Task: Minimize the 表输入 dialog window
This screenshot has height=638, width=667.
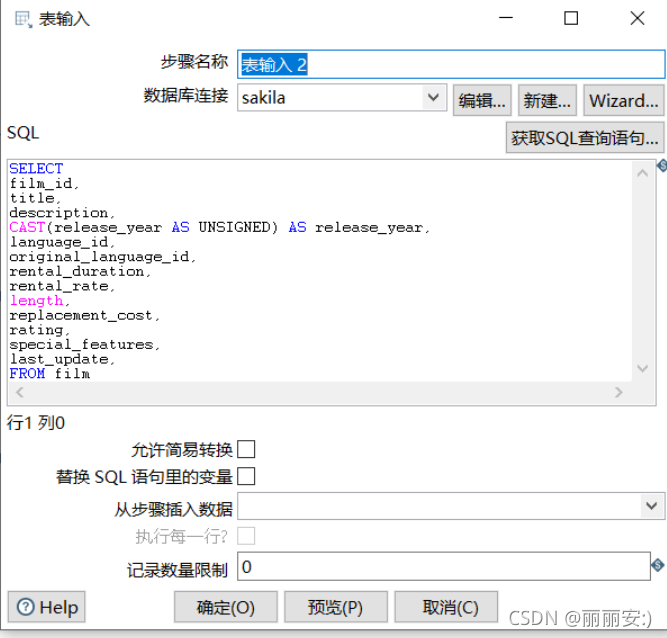Action: (506, 18)
